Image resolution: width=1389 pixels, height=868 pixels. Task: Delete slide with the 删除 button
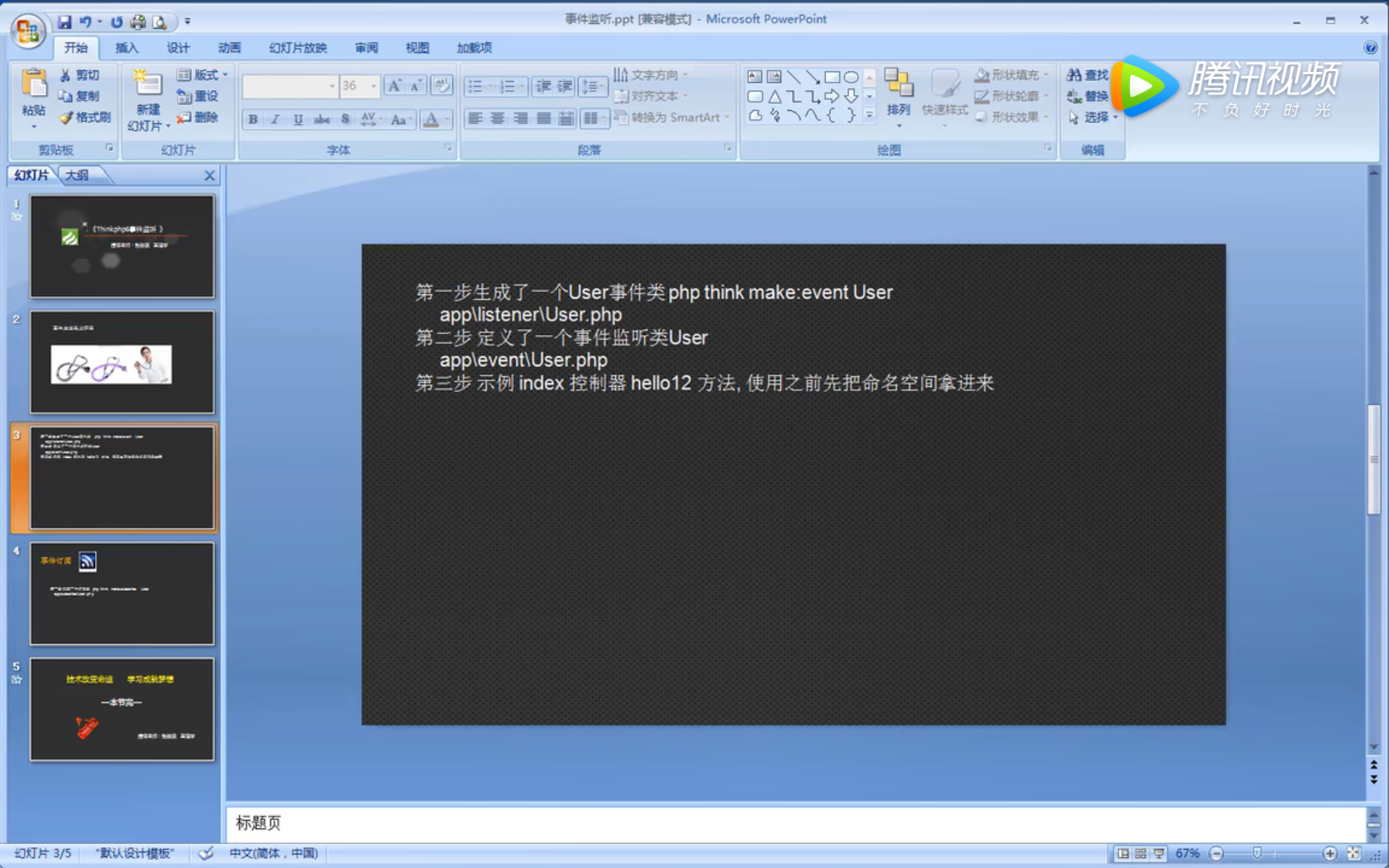pos(197,117)
